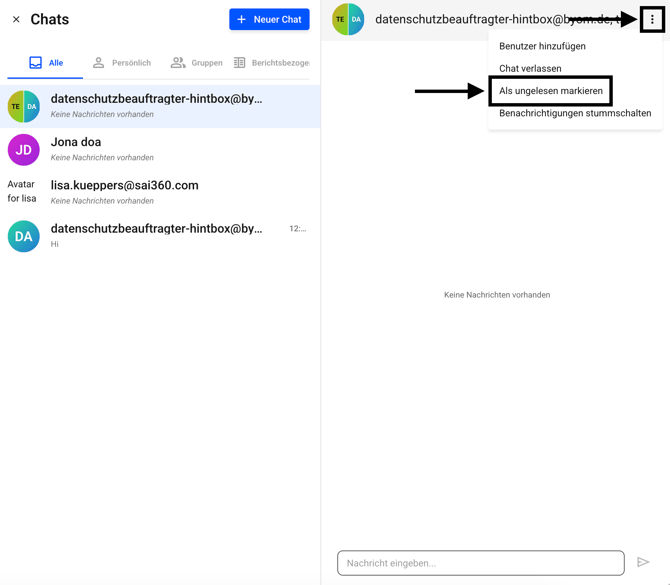
Task: Click the TE DA avatar in chat header
Action: tap(348, 19)
